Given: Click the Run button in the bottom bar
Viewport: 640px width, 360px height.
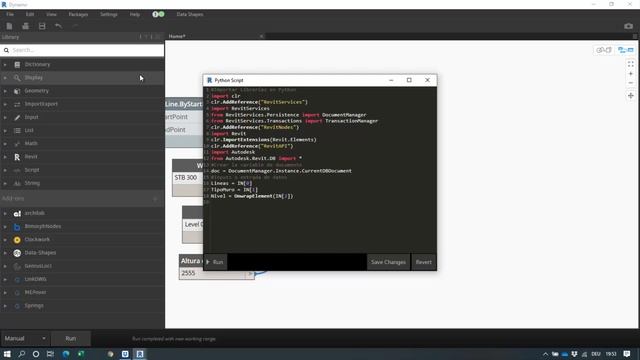Looking at the screenshot, I should [x=71, y=338].
